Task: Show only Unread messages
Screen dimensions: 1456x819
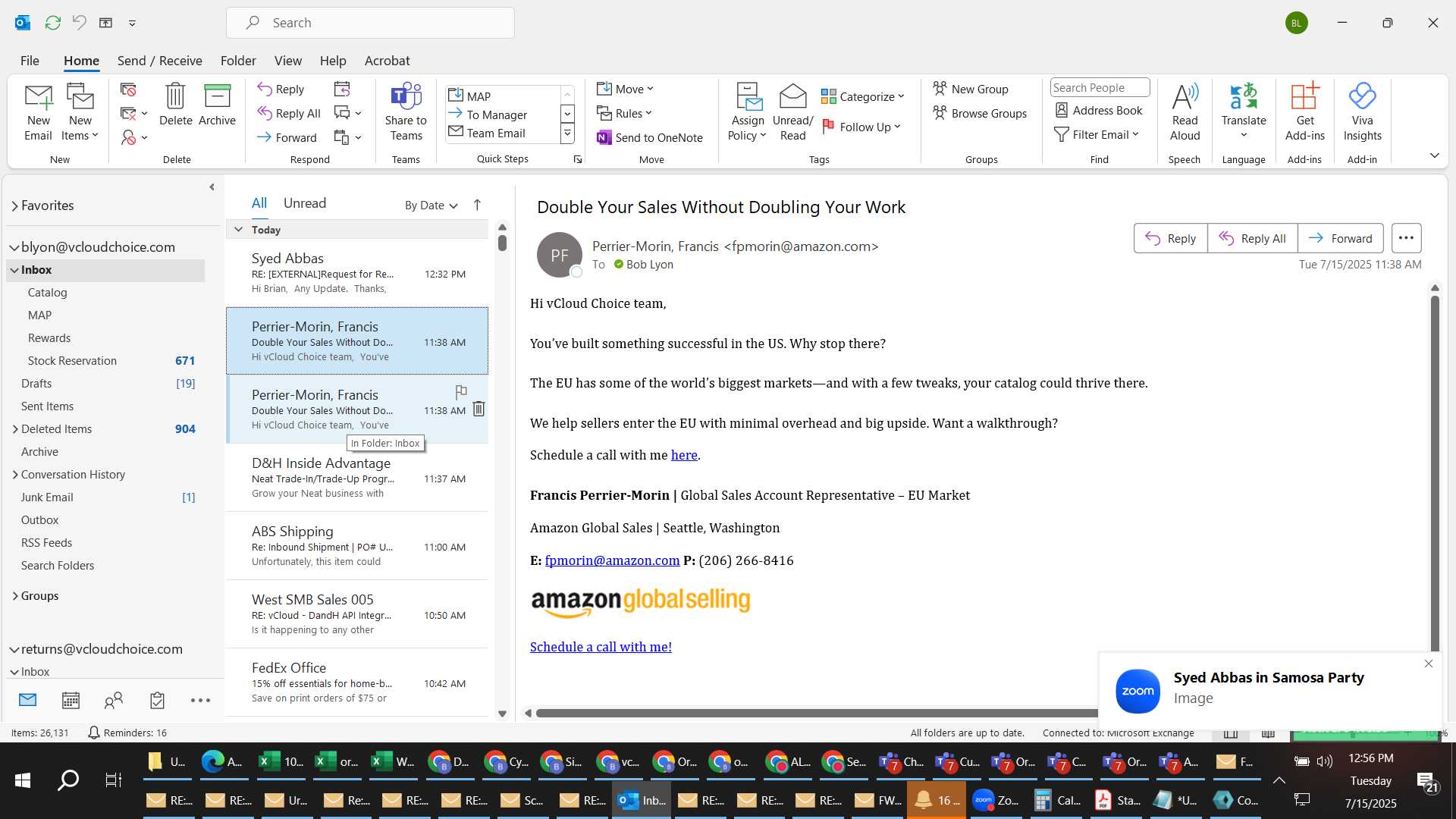Action: point(305,203)
